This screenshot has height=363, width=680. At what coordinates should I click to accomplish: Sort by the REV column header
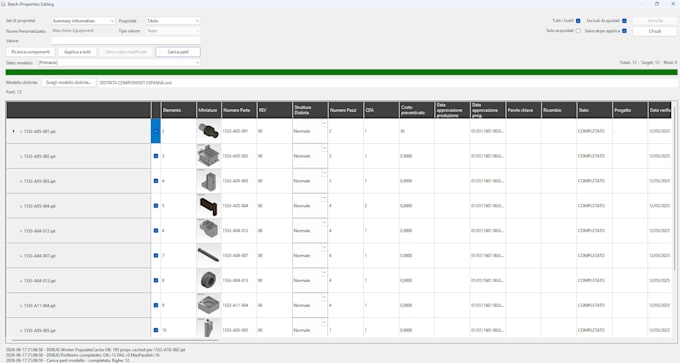click(275, 110)
